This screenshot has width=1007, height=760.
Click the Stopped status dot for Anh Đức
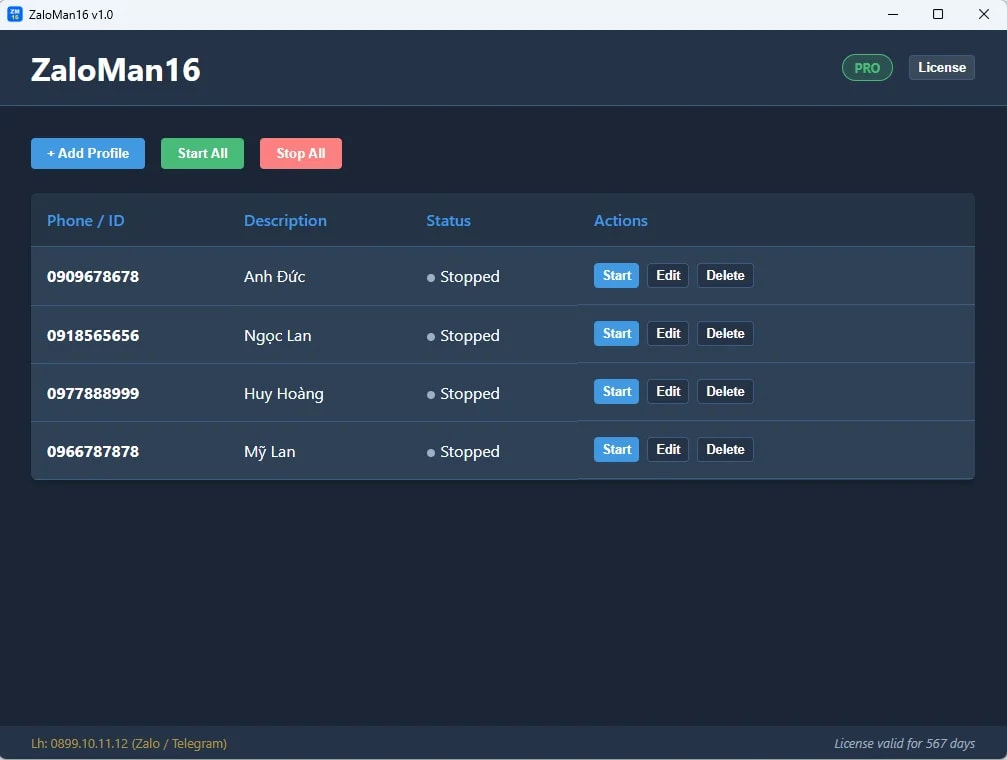pyautogui.click(x=432, y=277)
